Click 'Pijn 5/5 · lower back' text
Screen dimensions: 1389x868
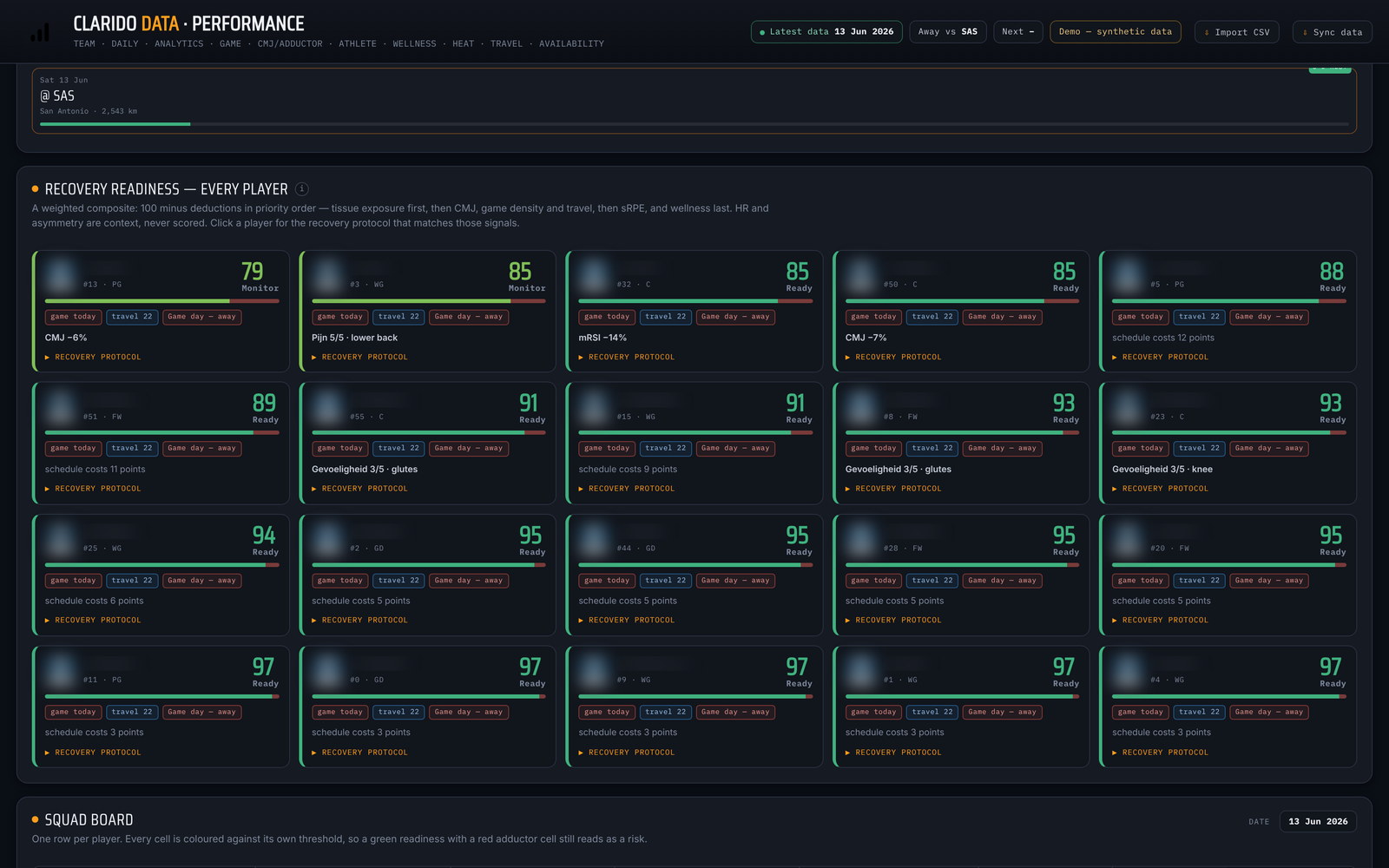pyautogui.click(x=354, y=338)
